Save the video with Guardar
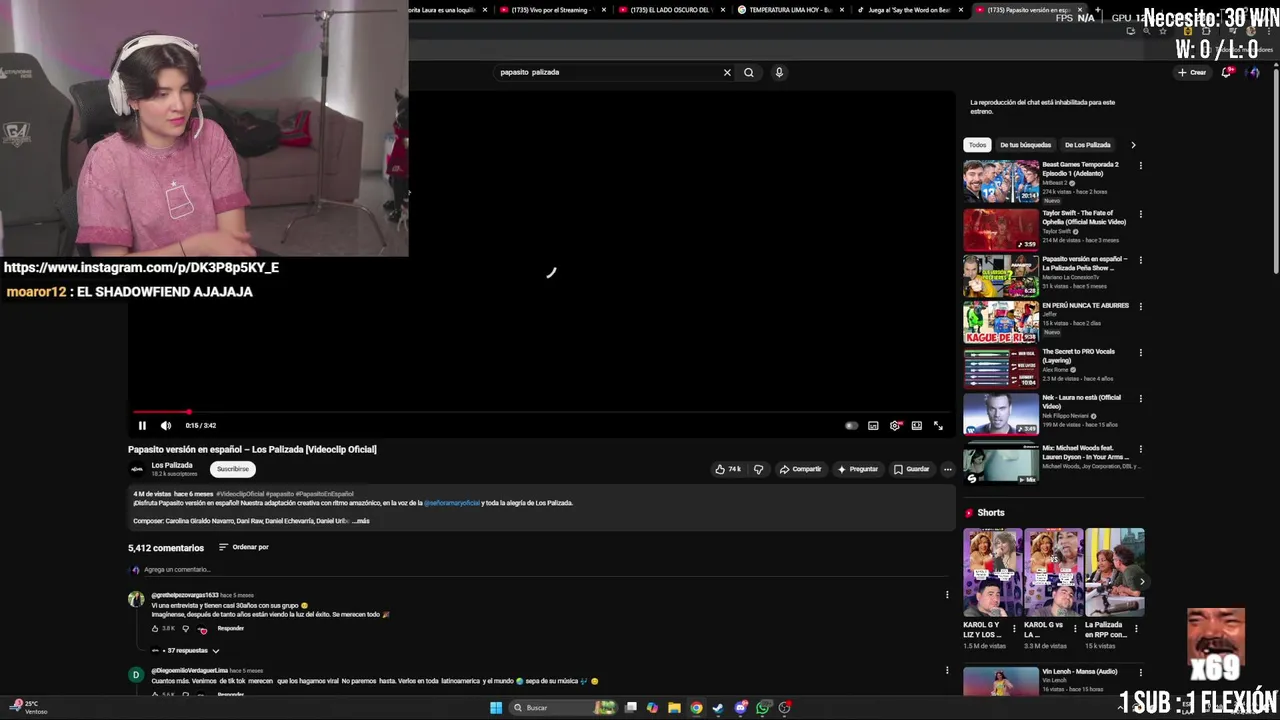 tap(912, 469)
